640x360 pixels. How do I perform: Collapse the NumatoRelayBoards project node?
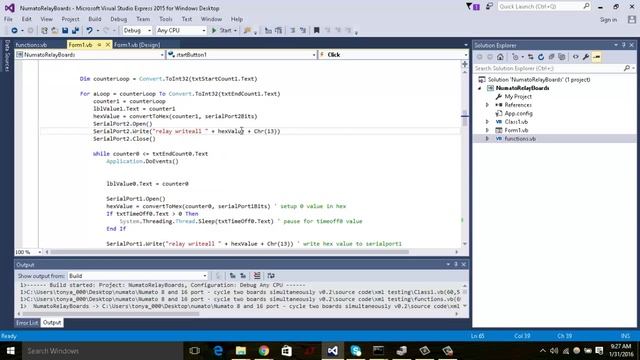(480, 88)
